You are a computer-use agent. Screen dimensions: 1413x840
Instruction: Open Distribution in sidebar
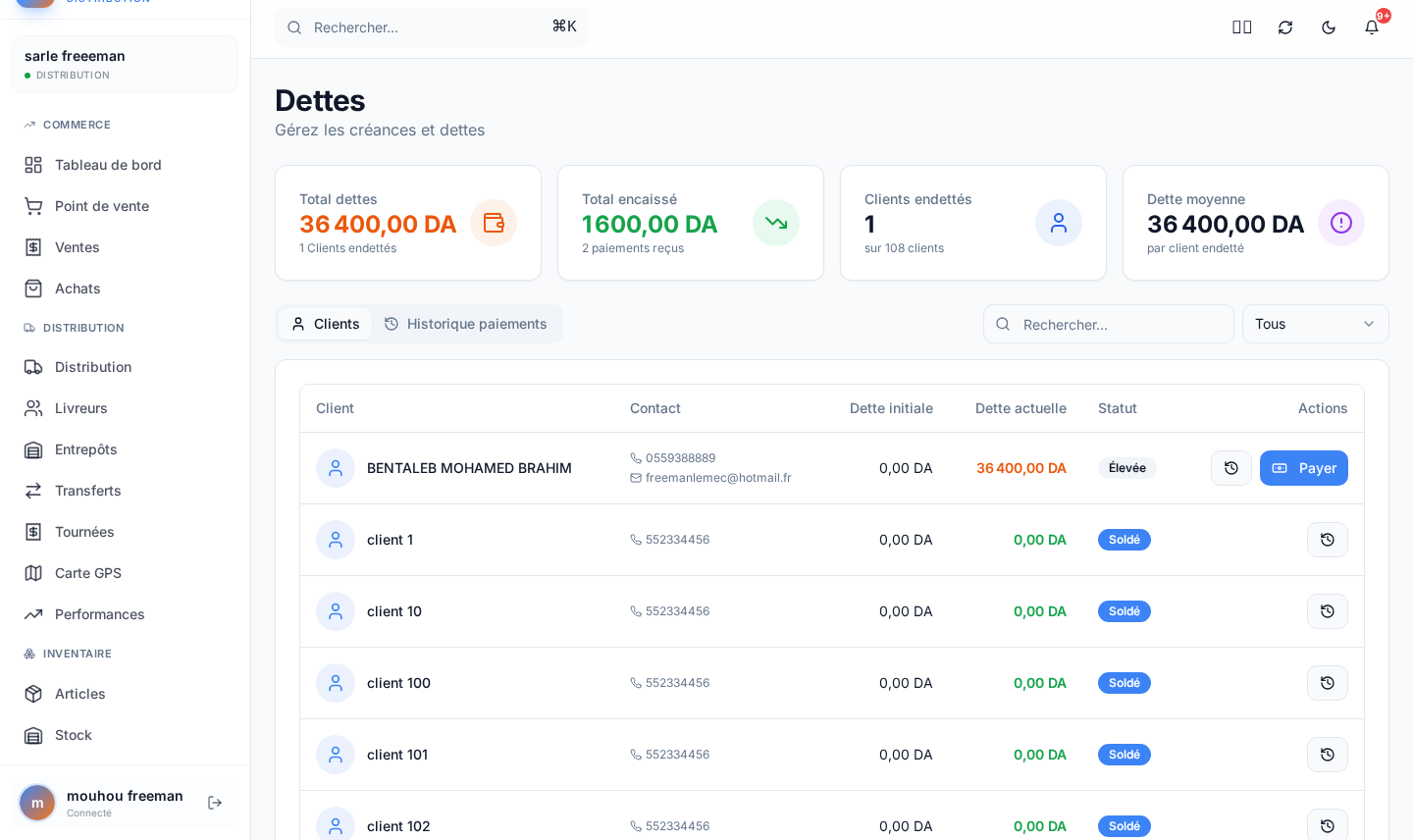point(125,367)
